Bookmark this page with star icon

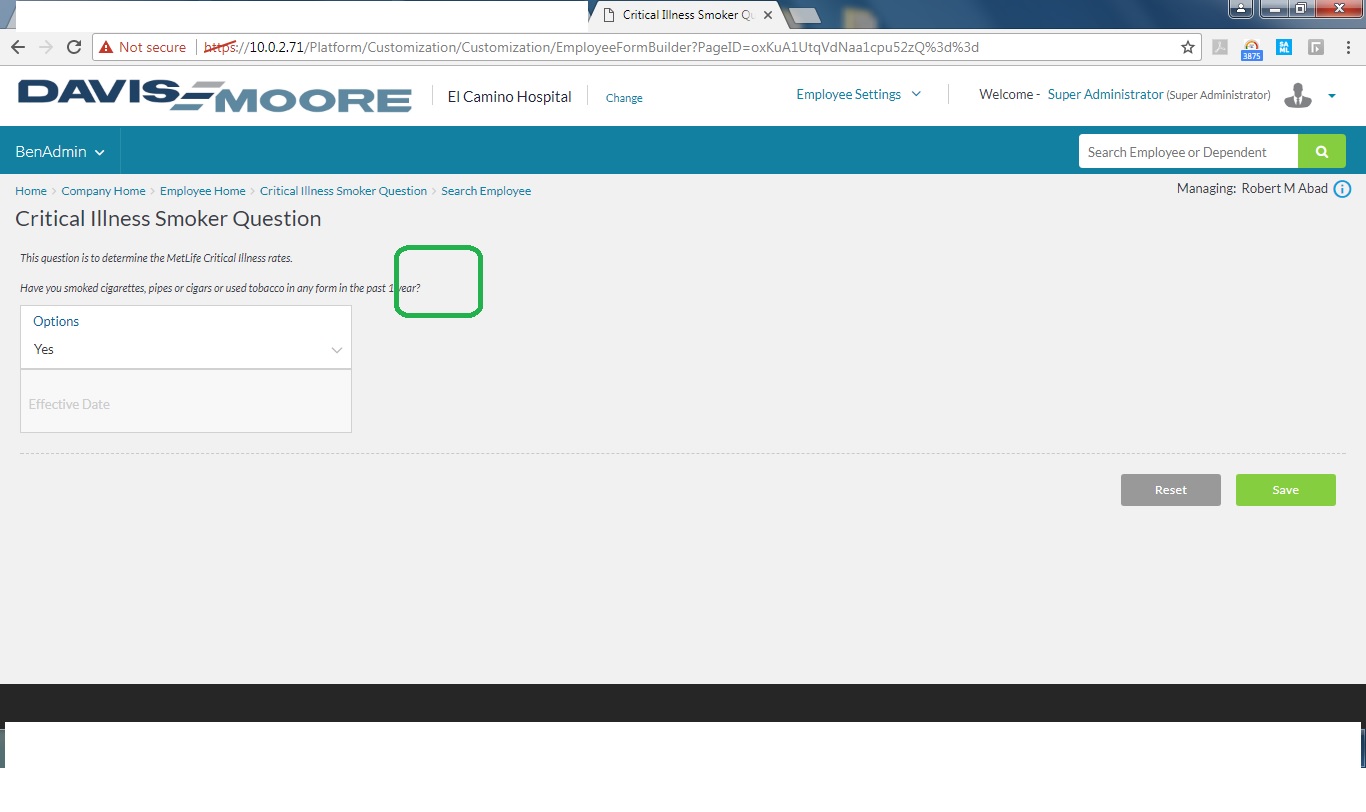pos(1188,47)
